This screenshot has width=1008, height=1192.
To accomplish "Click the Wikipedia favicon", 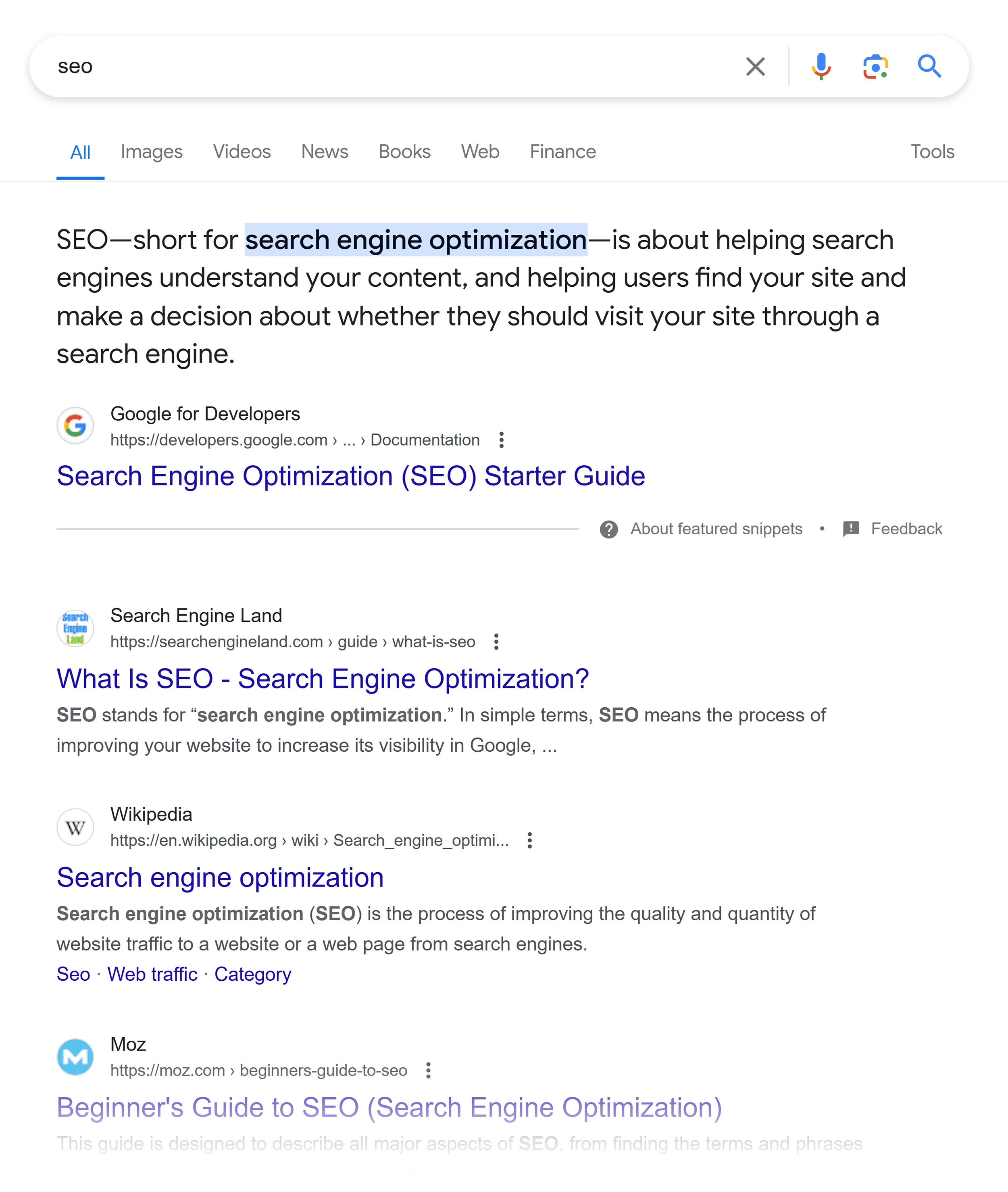I will pyautogui.click(x=75, y=827).
